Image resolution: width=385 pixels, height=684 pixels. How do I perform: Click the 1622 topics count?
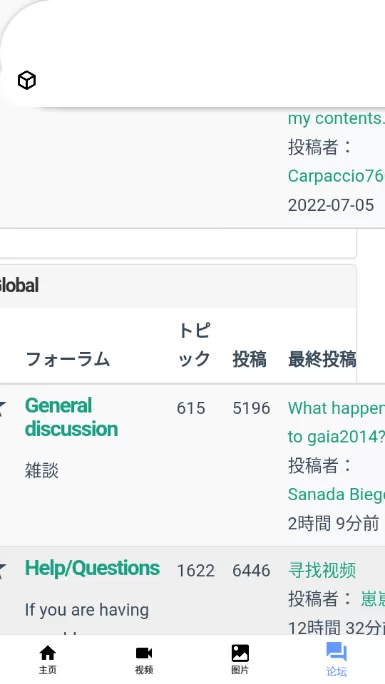coord(196,571)
